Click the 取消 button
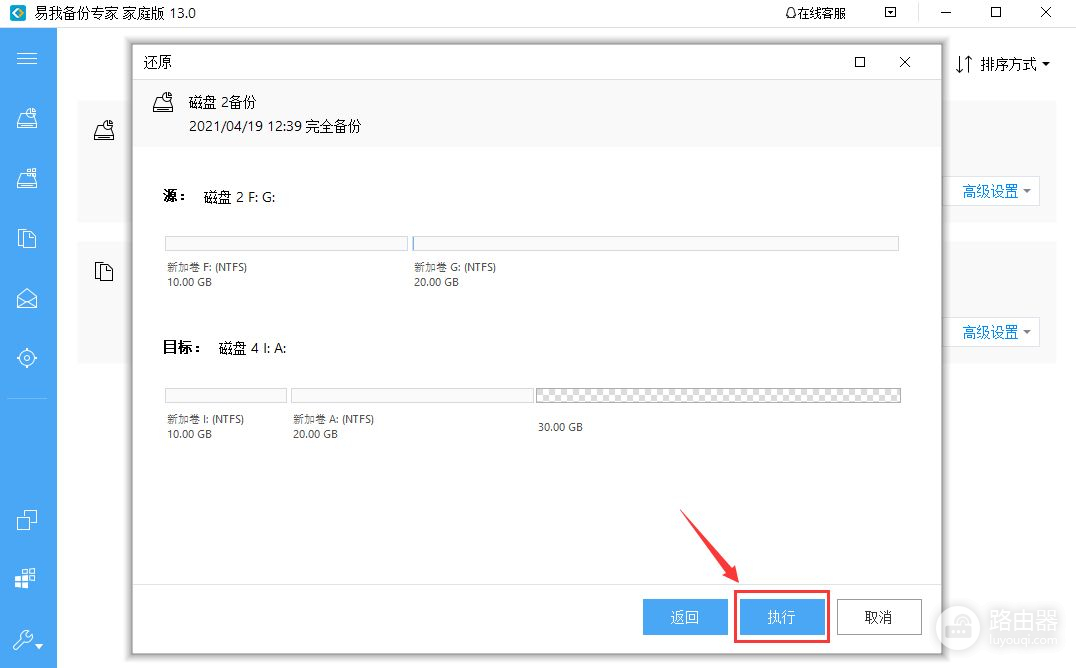Viewport: 1076px width, 668px height. [x=878, y=618]
